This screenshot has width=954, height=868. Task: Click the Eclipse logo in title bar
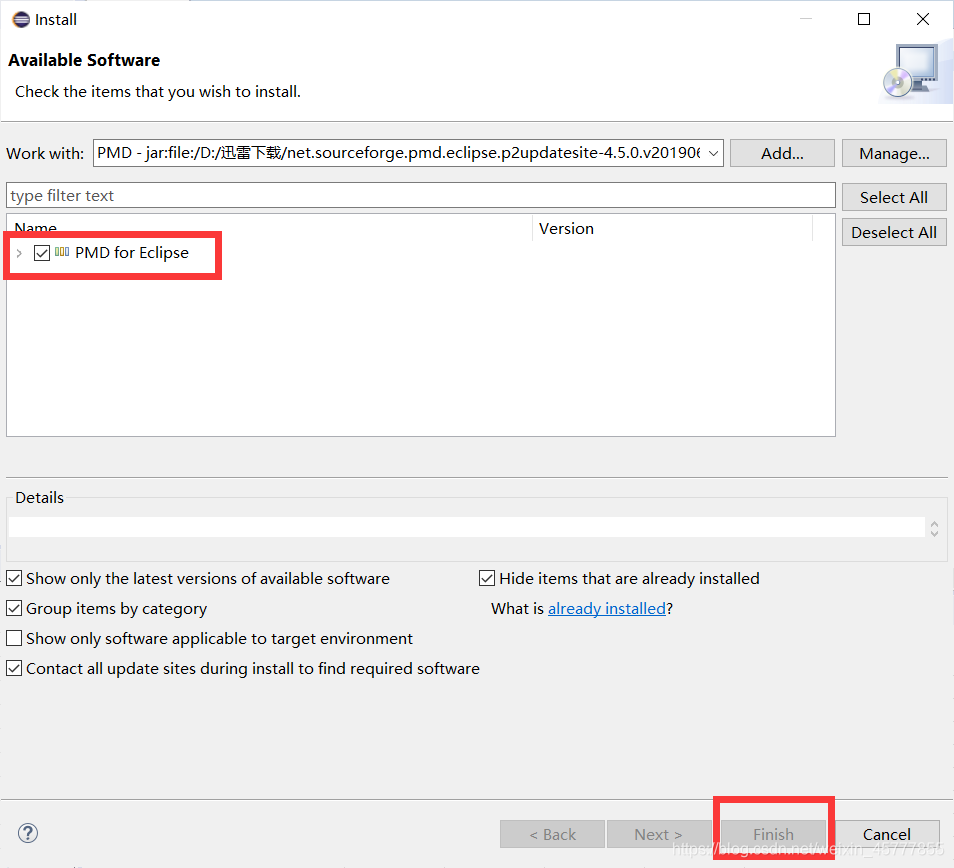coord(21,19)
